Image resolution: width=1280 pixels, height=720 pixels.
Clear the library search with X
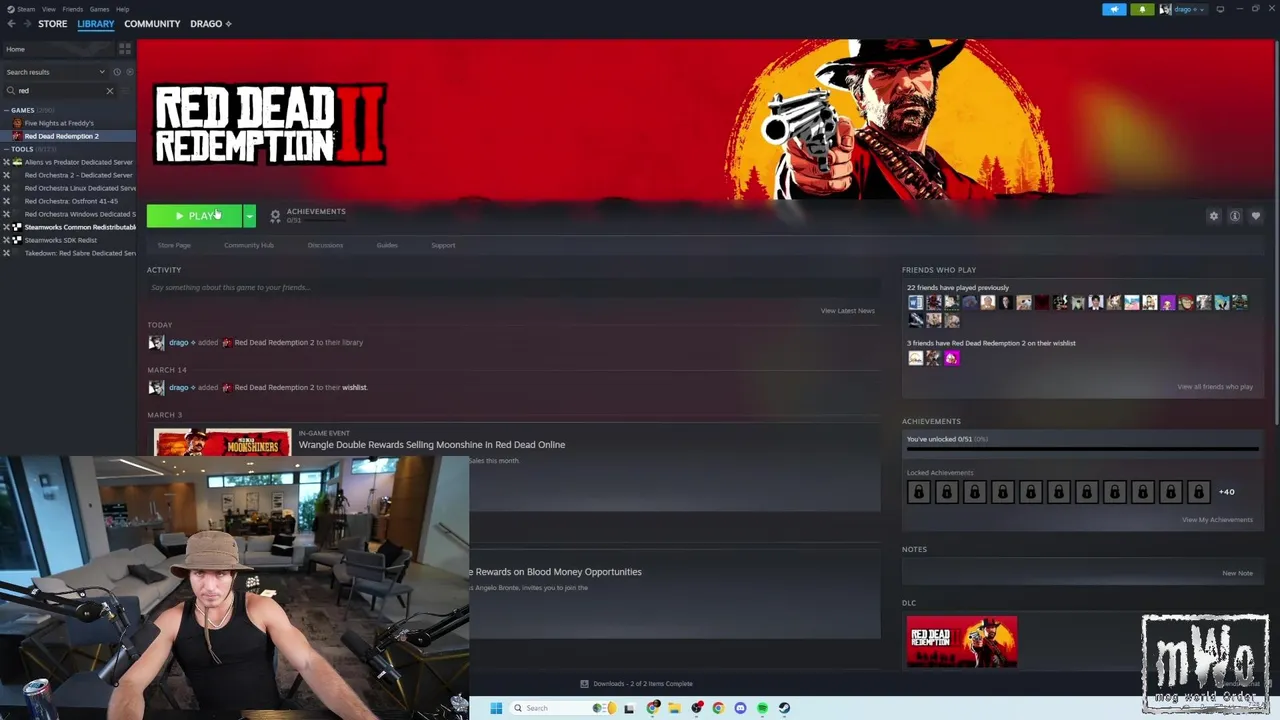pyautogui.click(x=110, y=91)
